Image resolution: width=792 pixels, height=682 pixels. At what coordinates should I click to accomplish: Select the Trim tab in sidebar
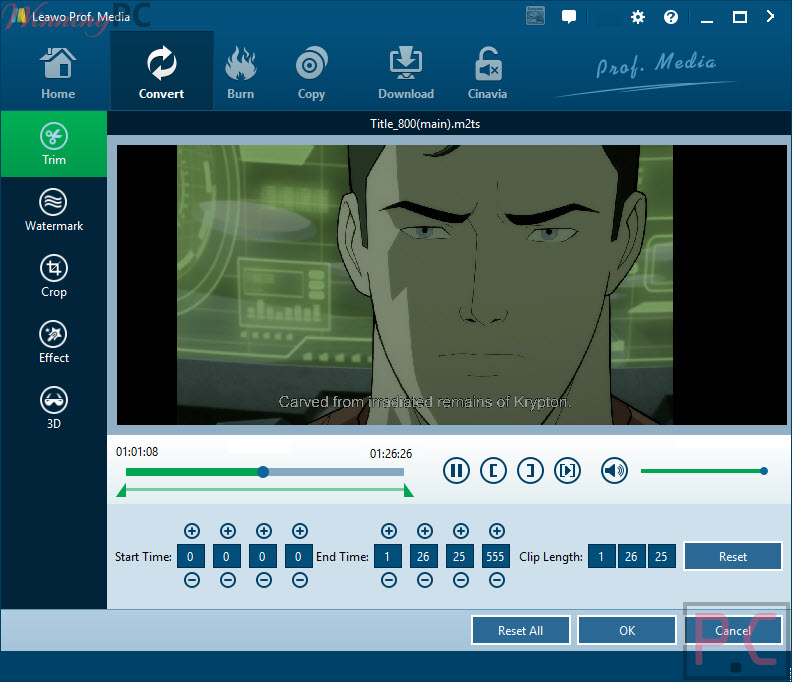pyautogui.click(x=54, y=144)
